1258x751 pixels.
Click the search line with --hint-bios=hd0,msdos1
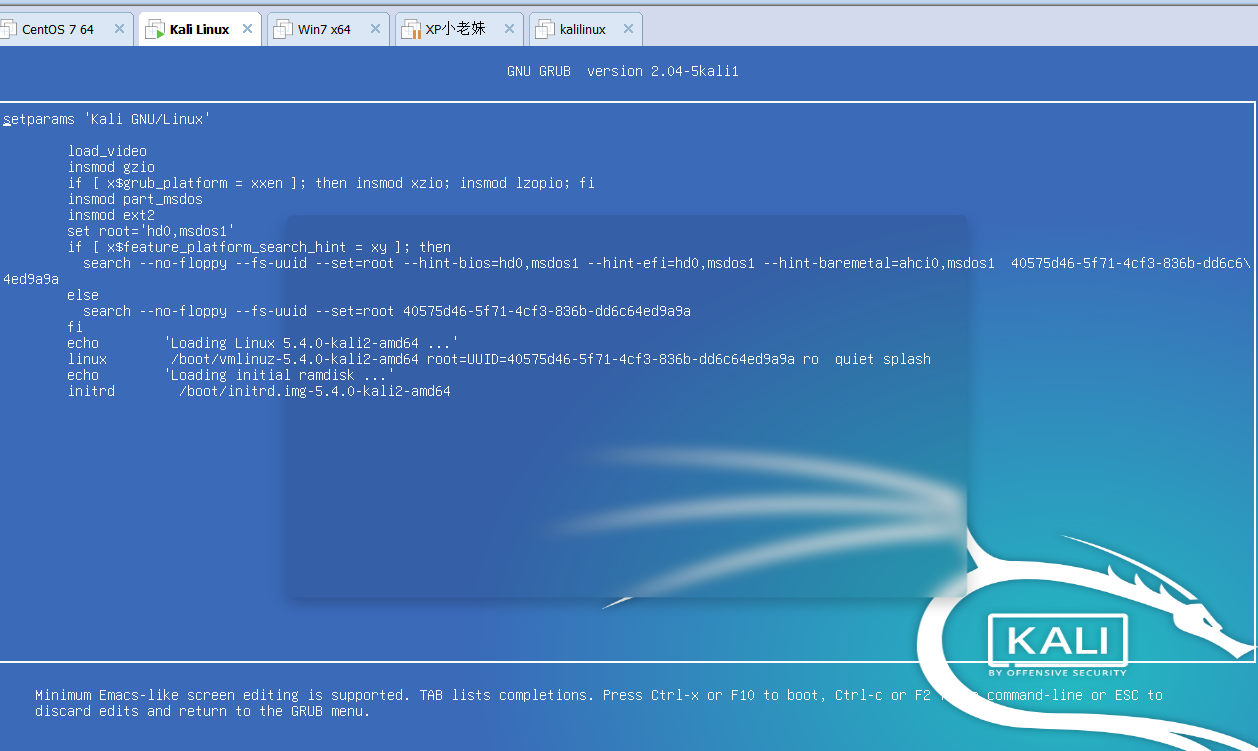tap(667, 263)
